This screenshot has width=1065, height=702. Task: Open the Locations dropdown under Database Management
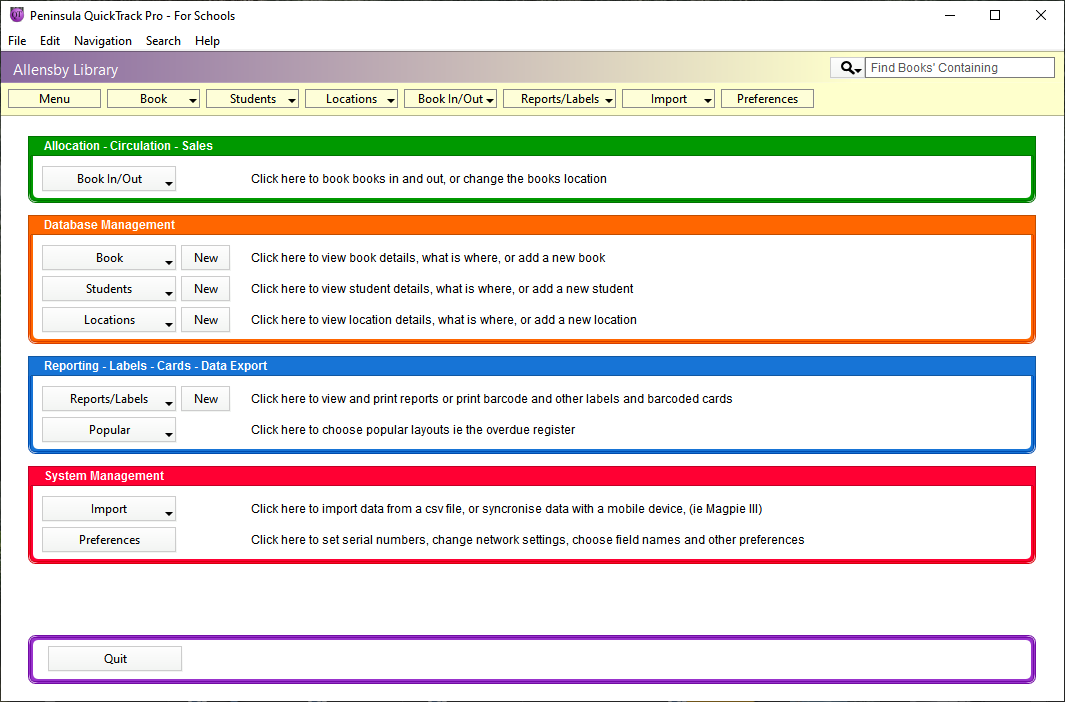(x=109, y=320)
